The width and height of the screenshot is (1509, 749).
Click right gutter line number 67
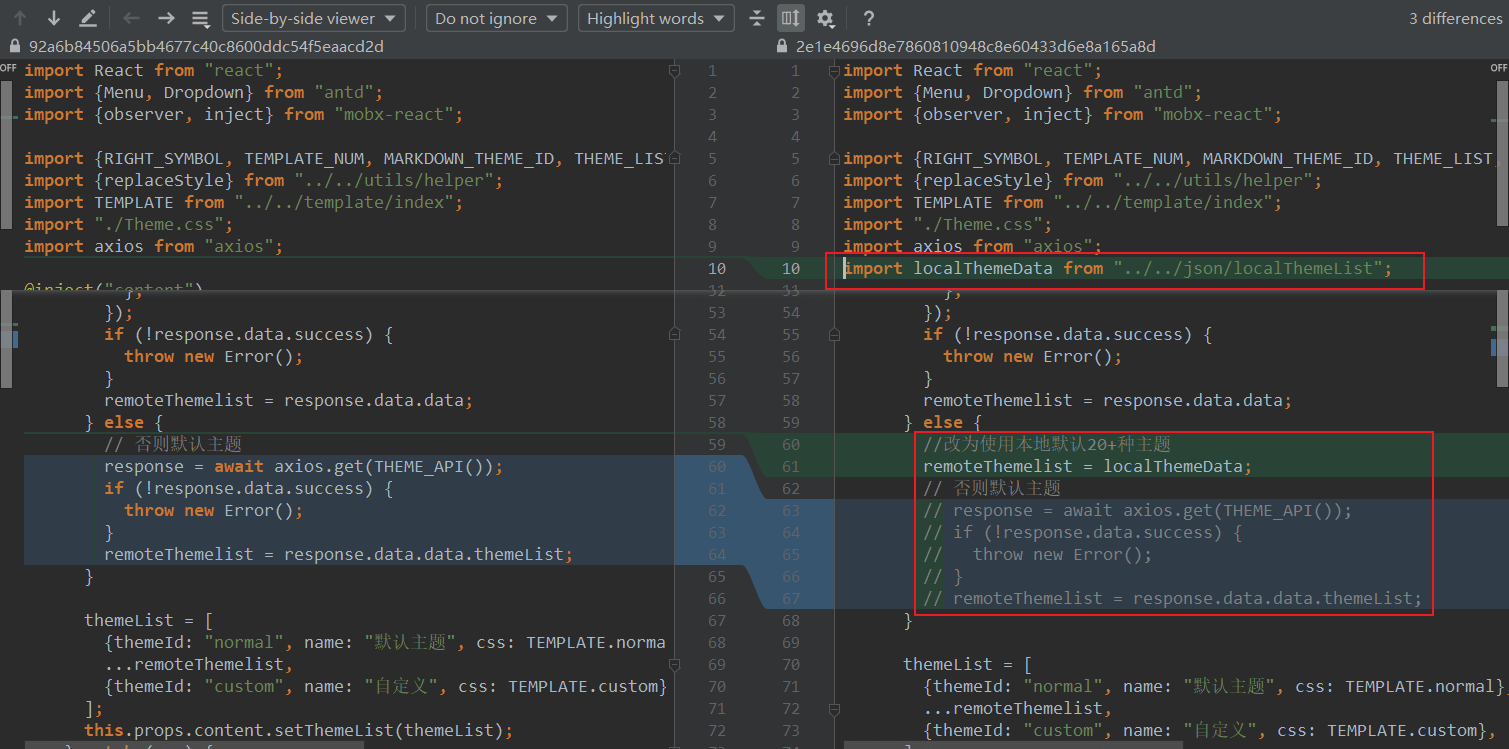791,598
